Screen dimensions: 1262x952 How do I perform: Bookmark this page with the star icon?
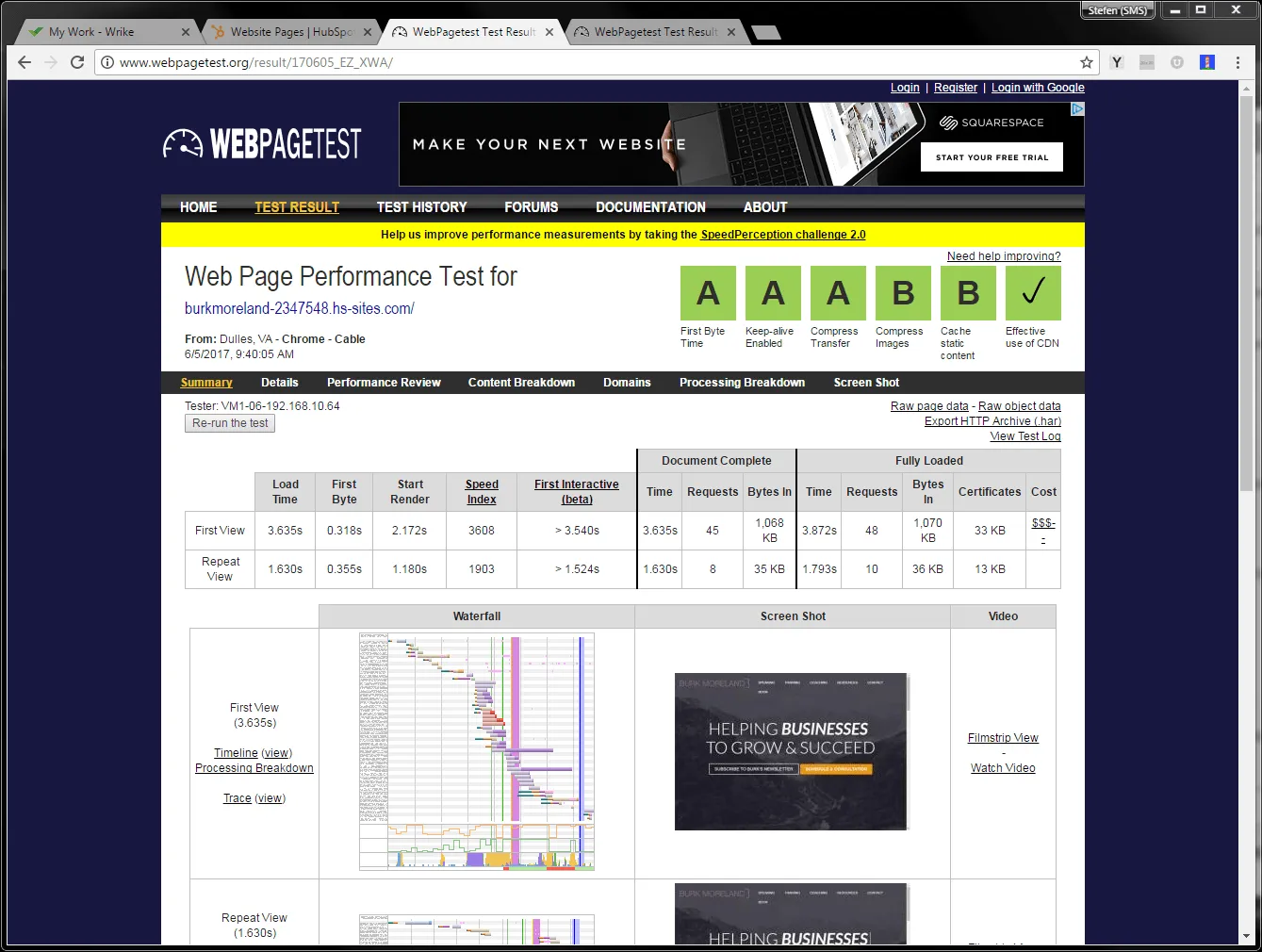1087,62
